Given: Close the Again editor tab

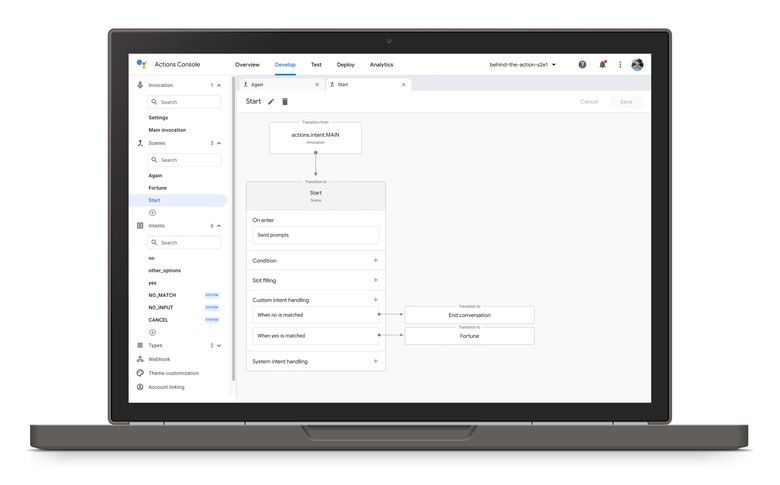Looking at the screenshot, I should tap(317, 85).
